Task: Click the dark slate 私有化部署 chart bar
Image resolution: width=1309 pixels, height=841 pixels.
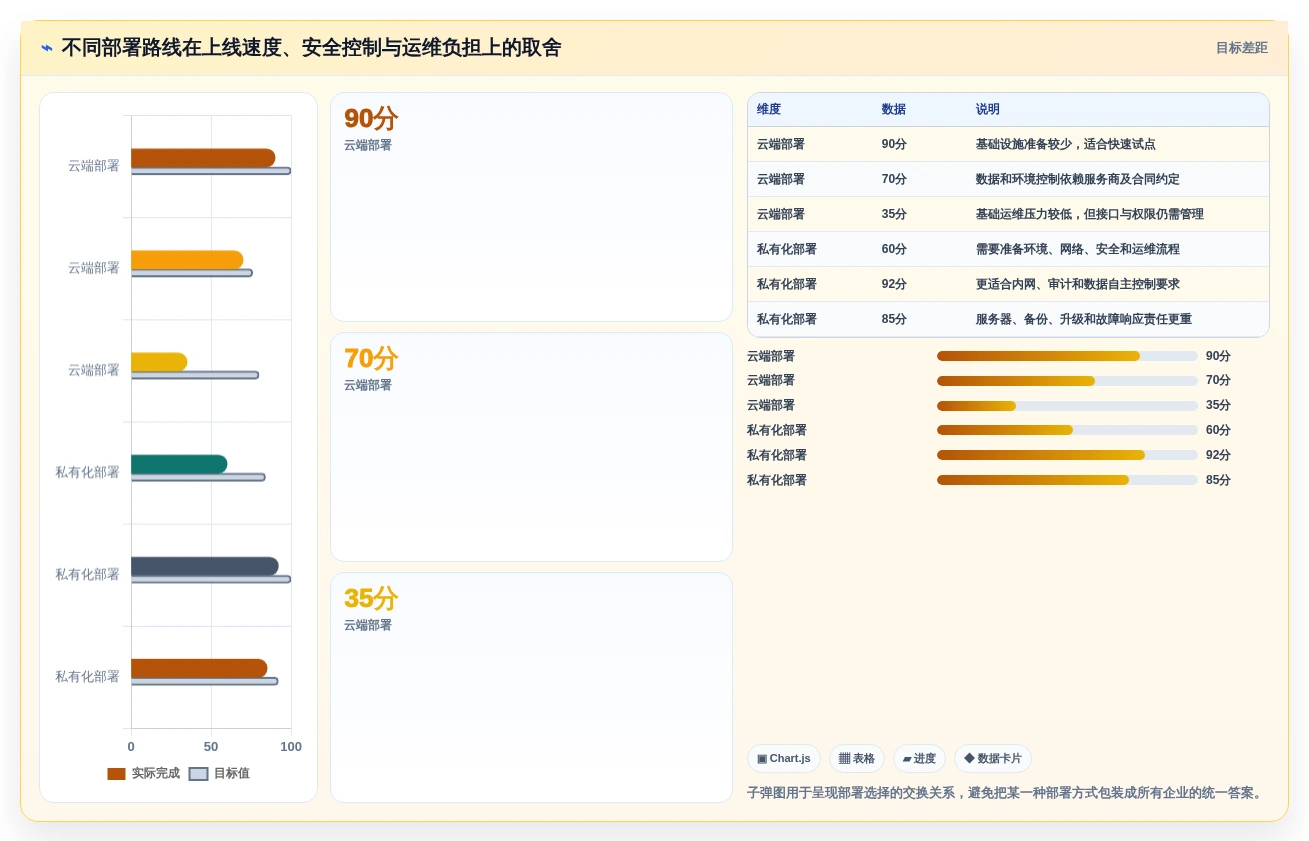Action: [205, 566]
